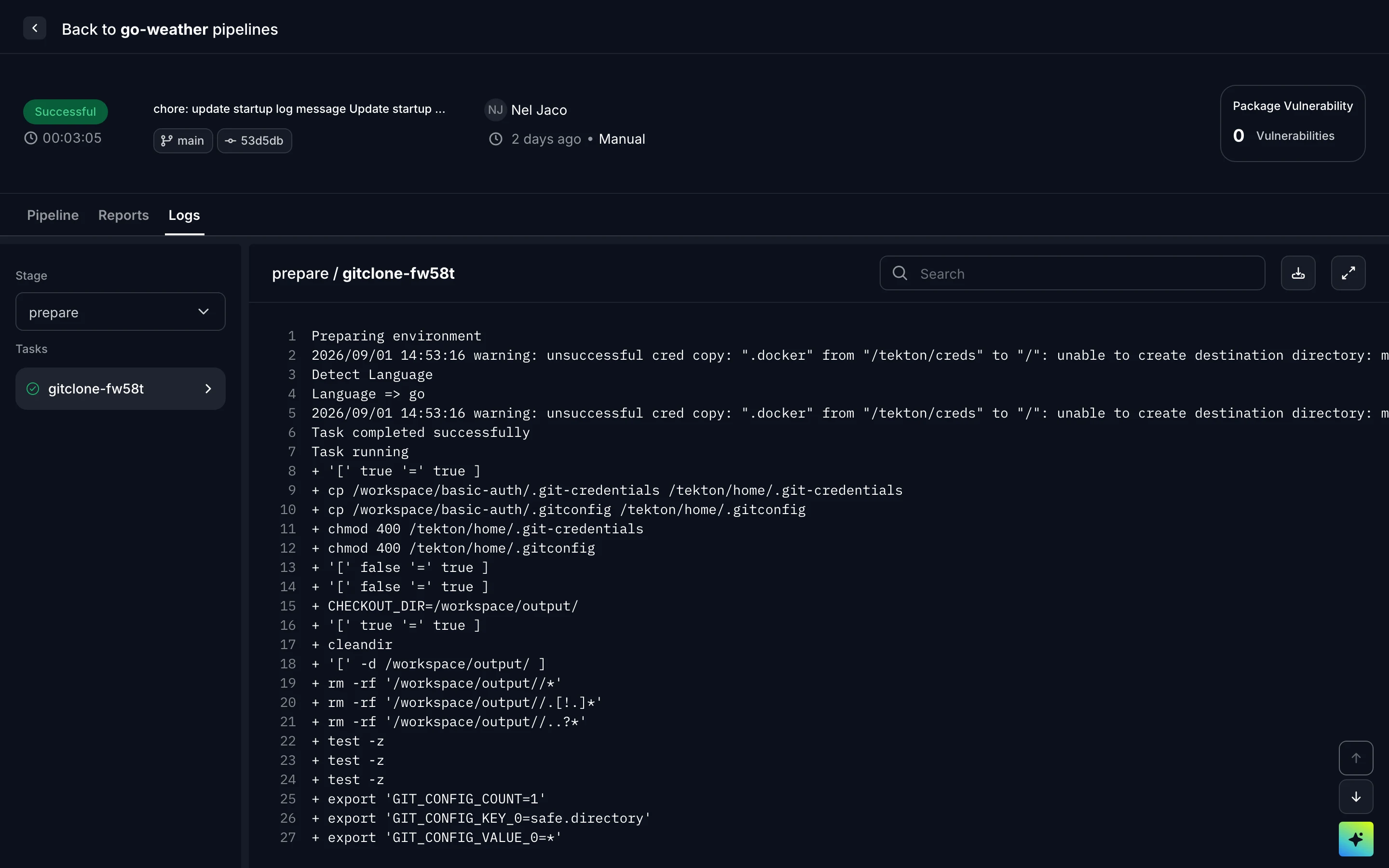Focus the log Search field
Viewport: 1389px width, 868px height.
[x=1072, y=273]
